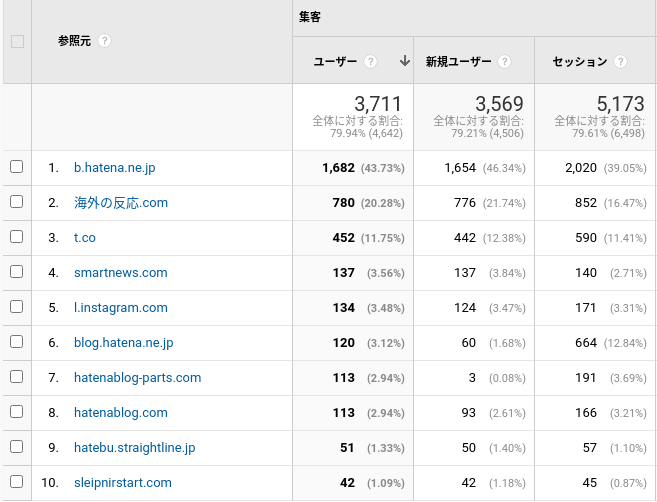Open the hatenablog.com referrer link
Screen dimensions: 657x502
[121, 413]
